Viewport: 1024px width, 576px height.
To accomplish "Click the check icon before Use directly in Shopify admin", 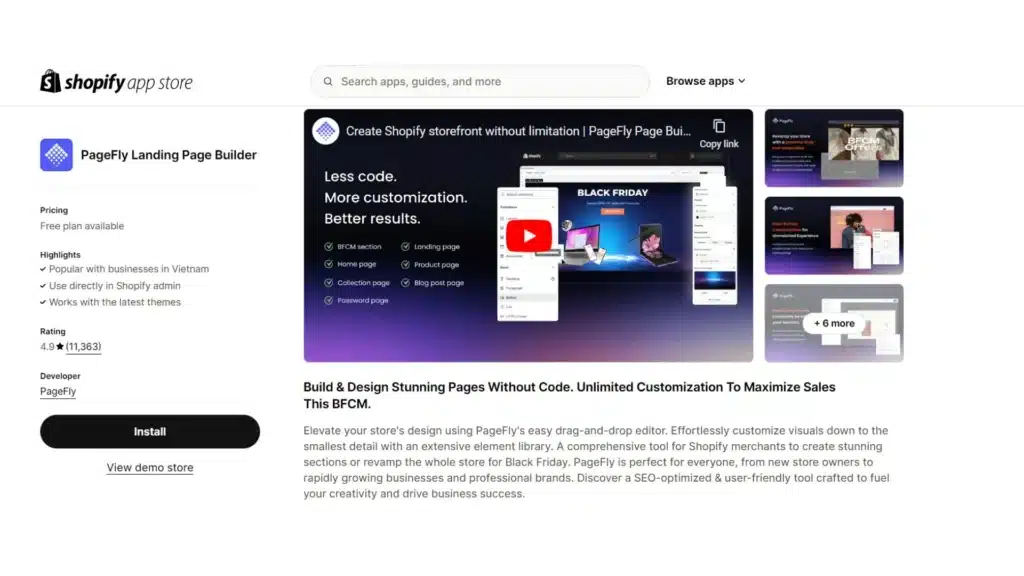I will point(44,286).
